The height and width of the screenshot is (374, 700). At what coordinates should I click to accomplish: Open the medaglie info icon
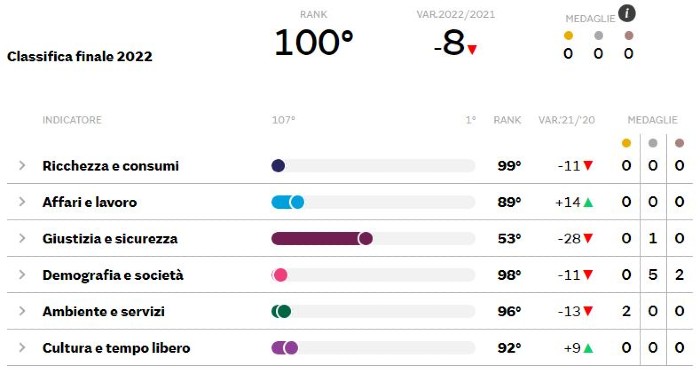coord(627,13)
